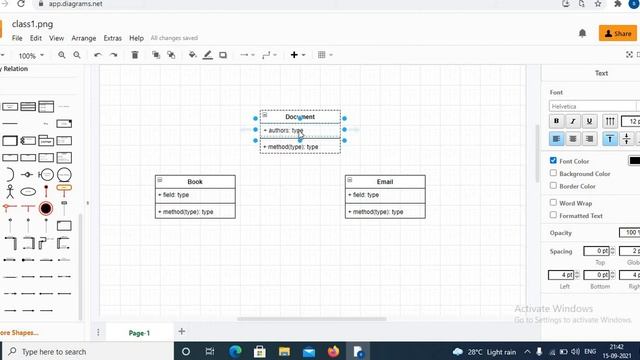
Task: Delete selection with the trash icon
Action: 135,55
